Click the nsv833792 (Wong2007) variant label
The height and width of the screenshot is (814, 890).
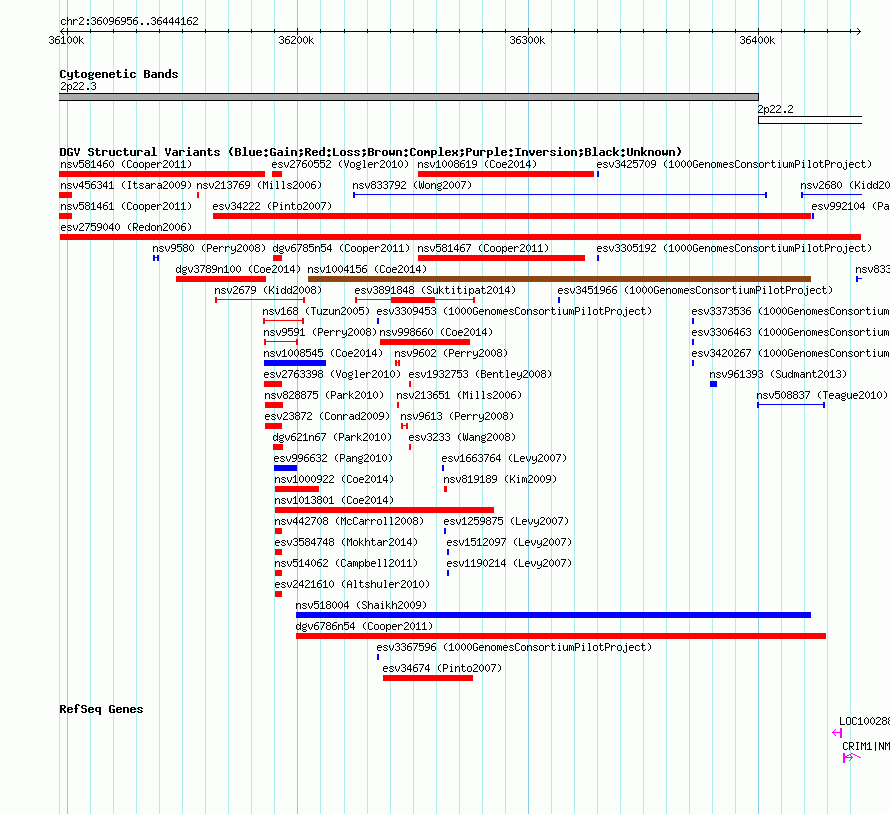point(412,185)
